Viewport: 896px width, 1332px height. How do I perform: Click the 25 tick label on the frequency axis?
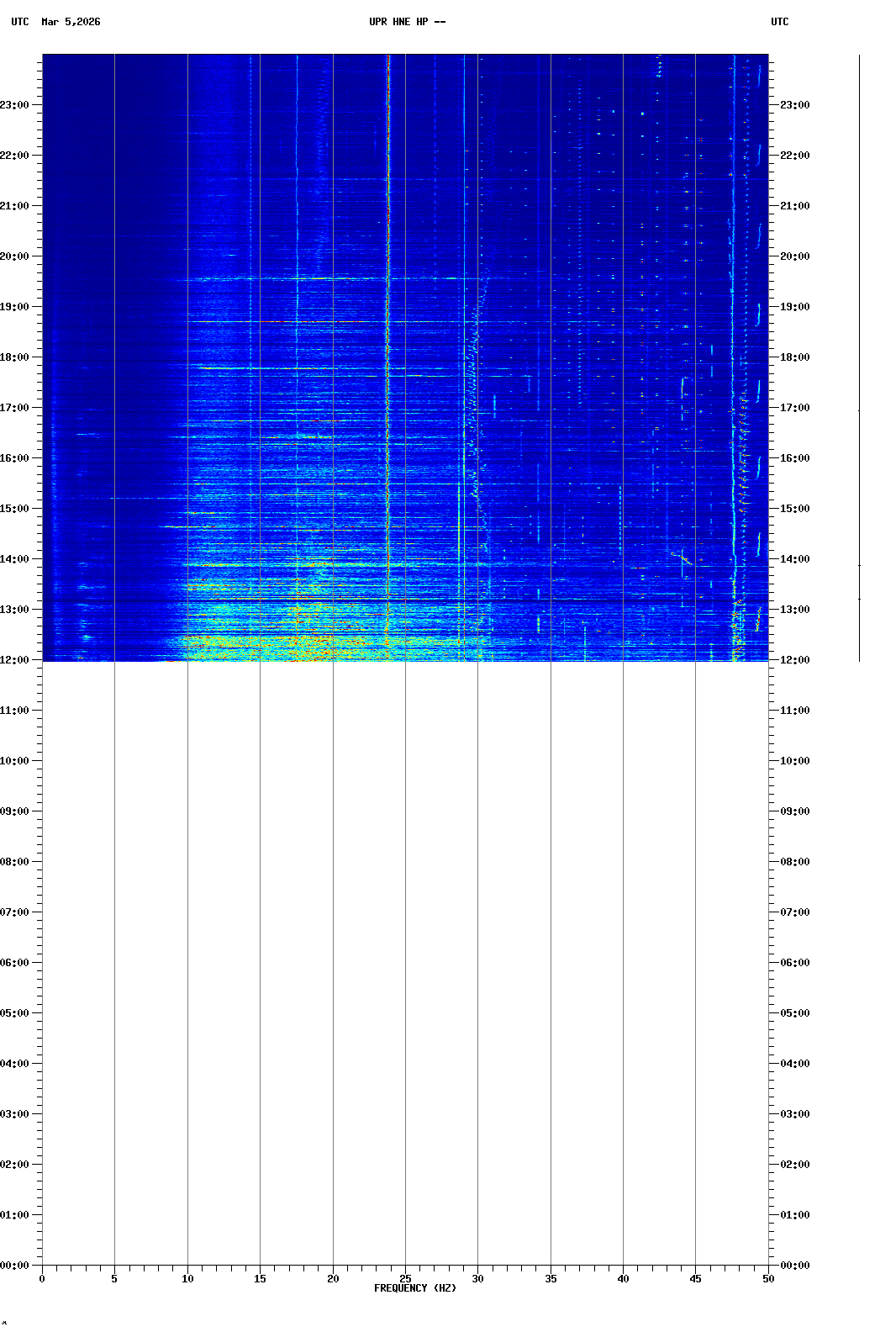point(405,1279)
